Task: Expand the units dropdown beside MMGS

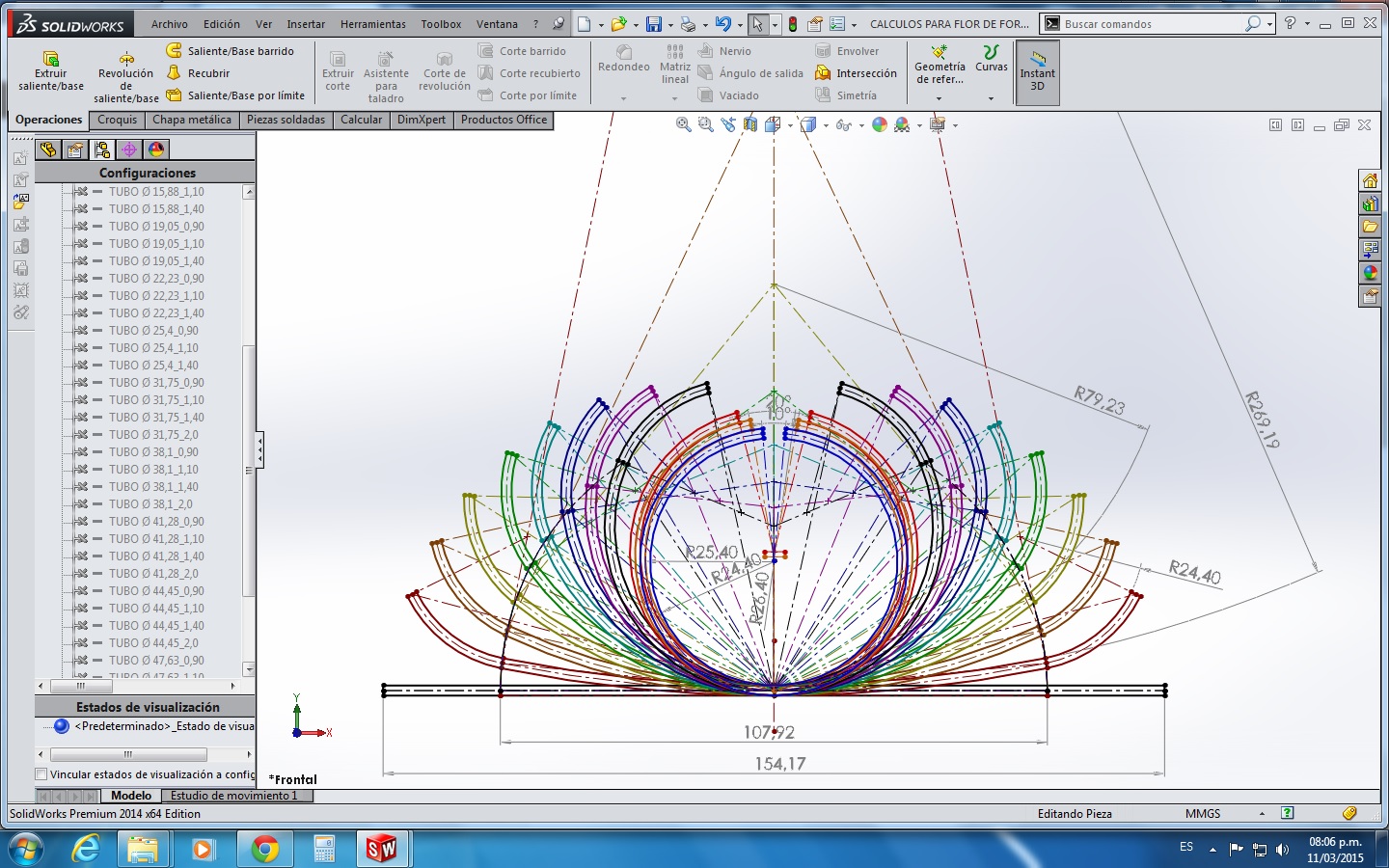Action: tap(1262, 814)
